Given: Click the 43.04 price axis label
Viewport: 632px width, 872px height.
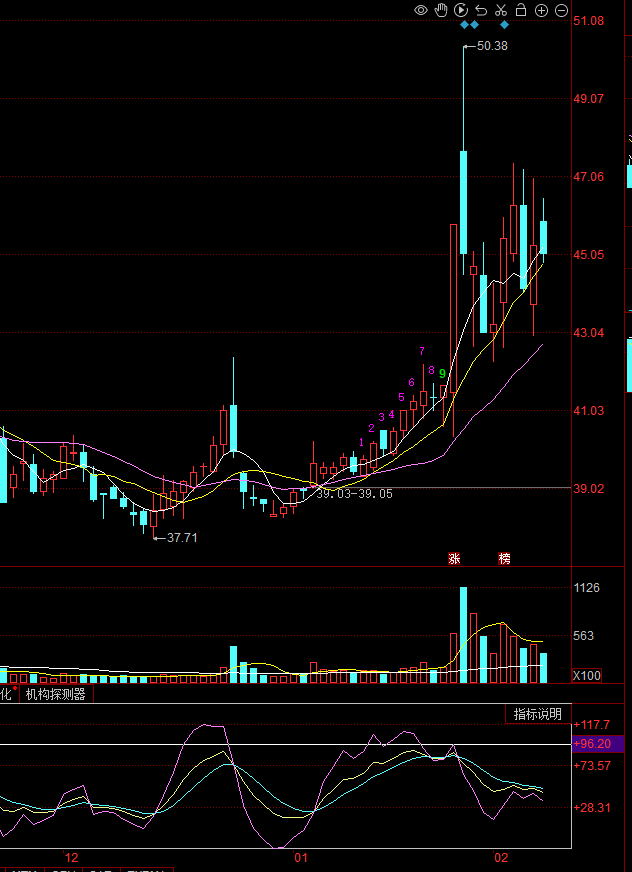Looking at the screenshot, I should 589,333.
